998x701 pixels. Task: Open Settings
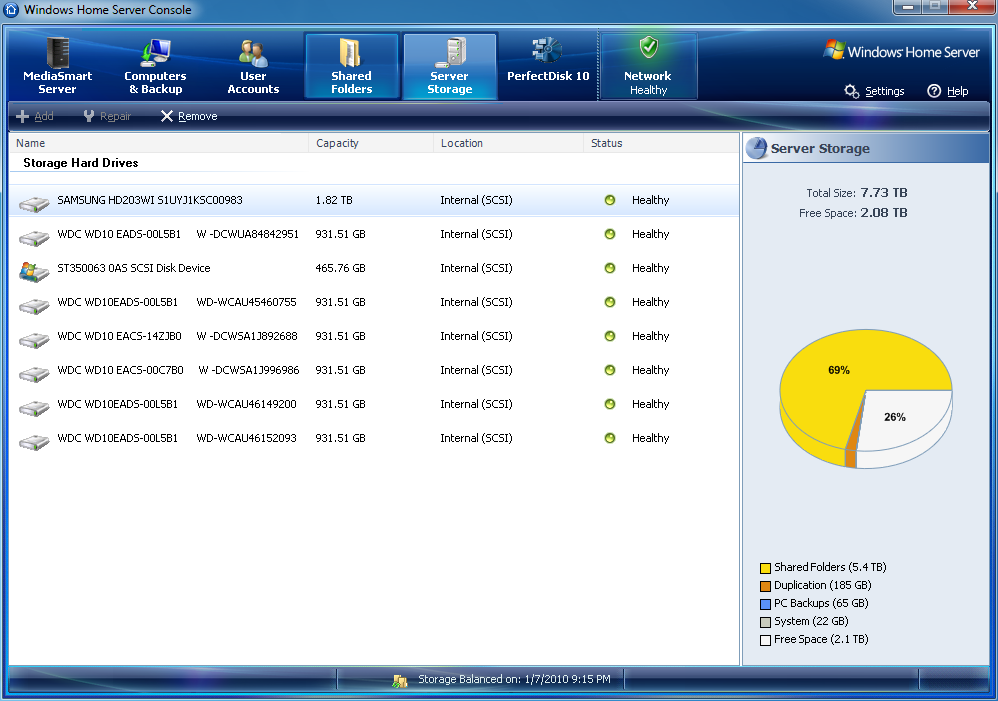874,91
